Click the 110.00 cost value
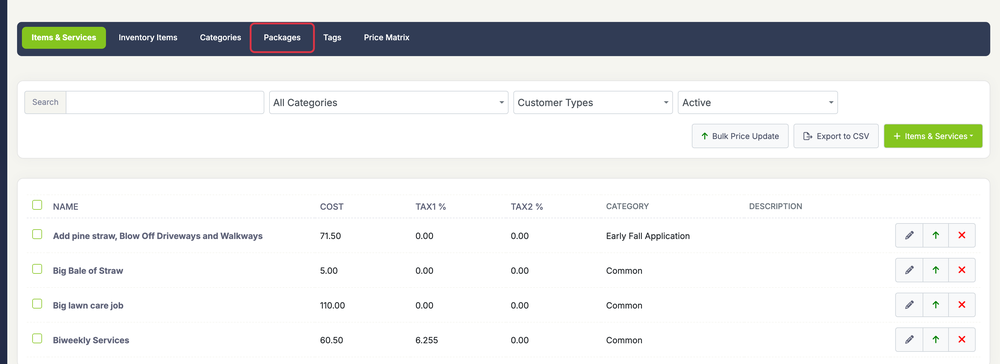 pyautogui.click(x=332, y=305)
